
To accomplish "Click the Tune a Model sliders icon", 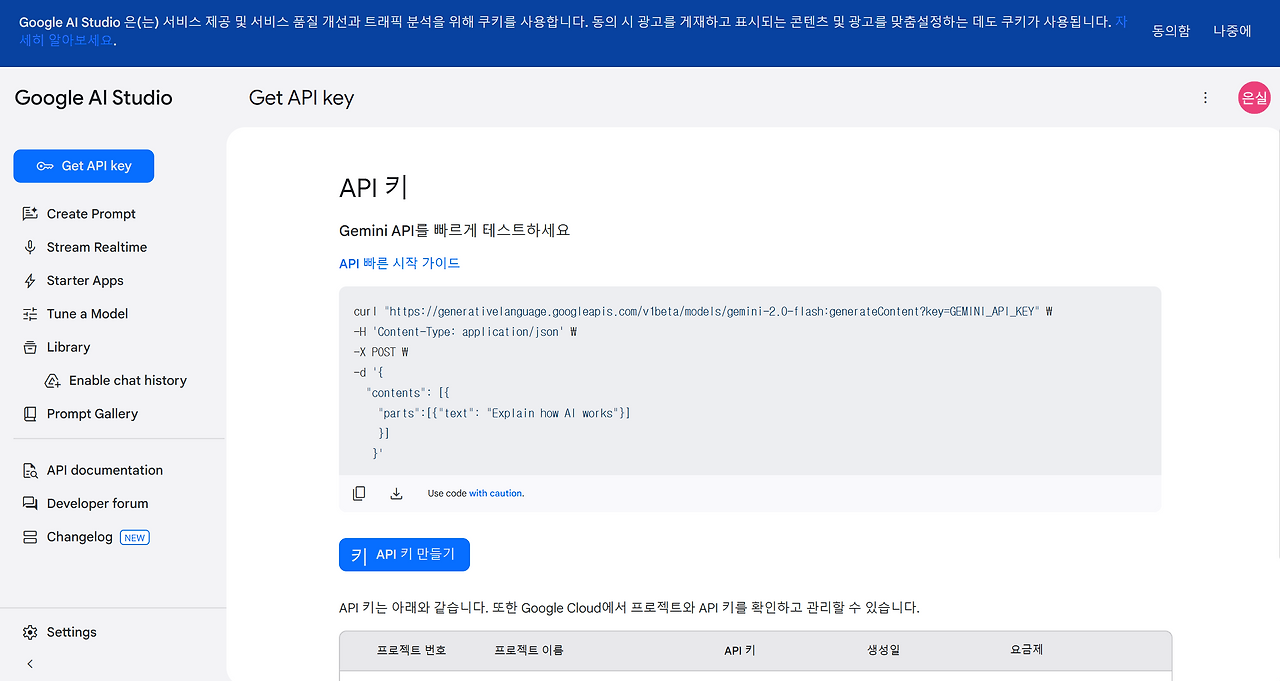I will tap(30, 314).
